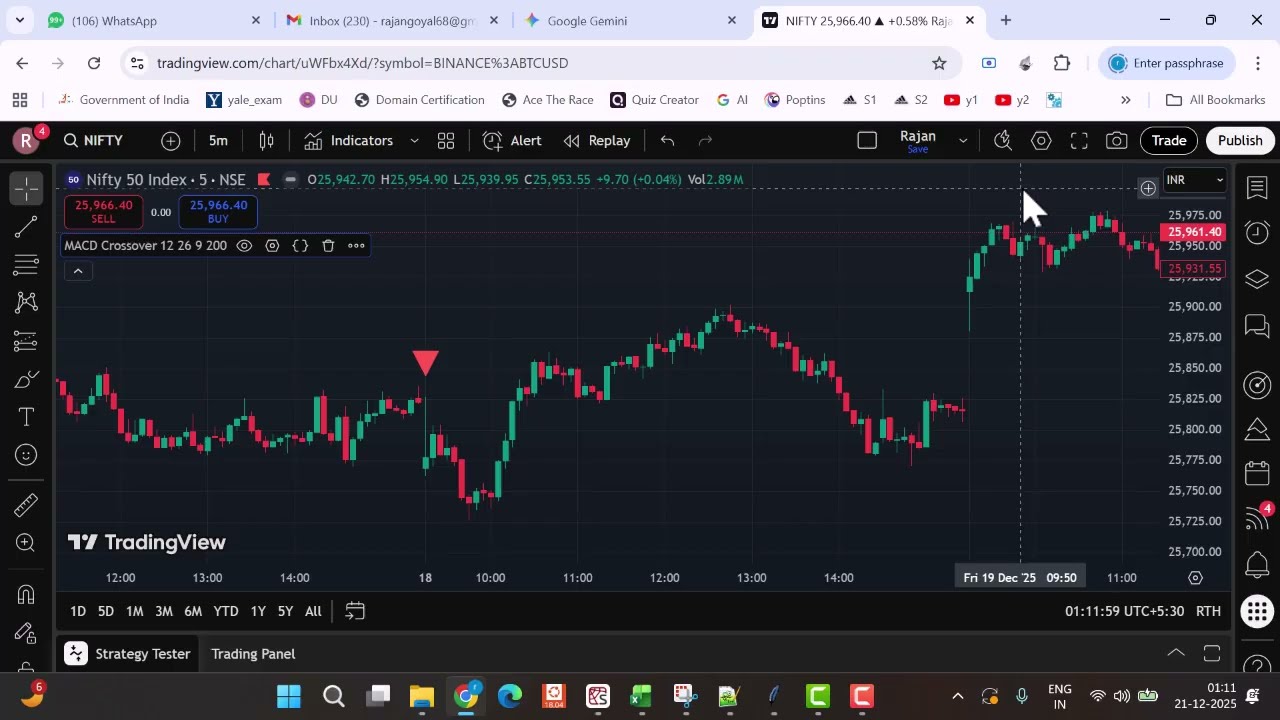Open indicator templates grid
The image size is (1280, 720).
(446, 141)
